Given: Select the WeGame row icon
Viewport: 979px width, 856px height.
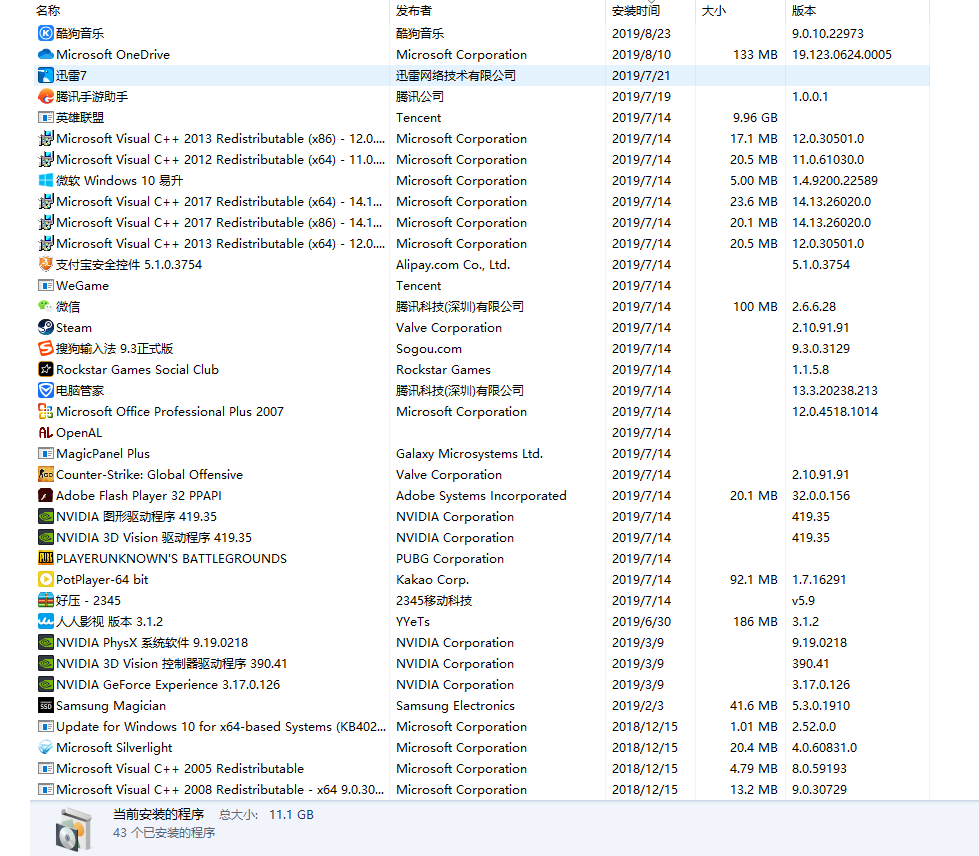Looking at the screenshot, I should click(x=46, y=285).
